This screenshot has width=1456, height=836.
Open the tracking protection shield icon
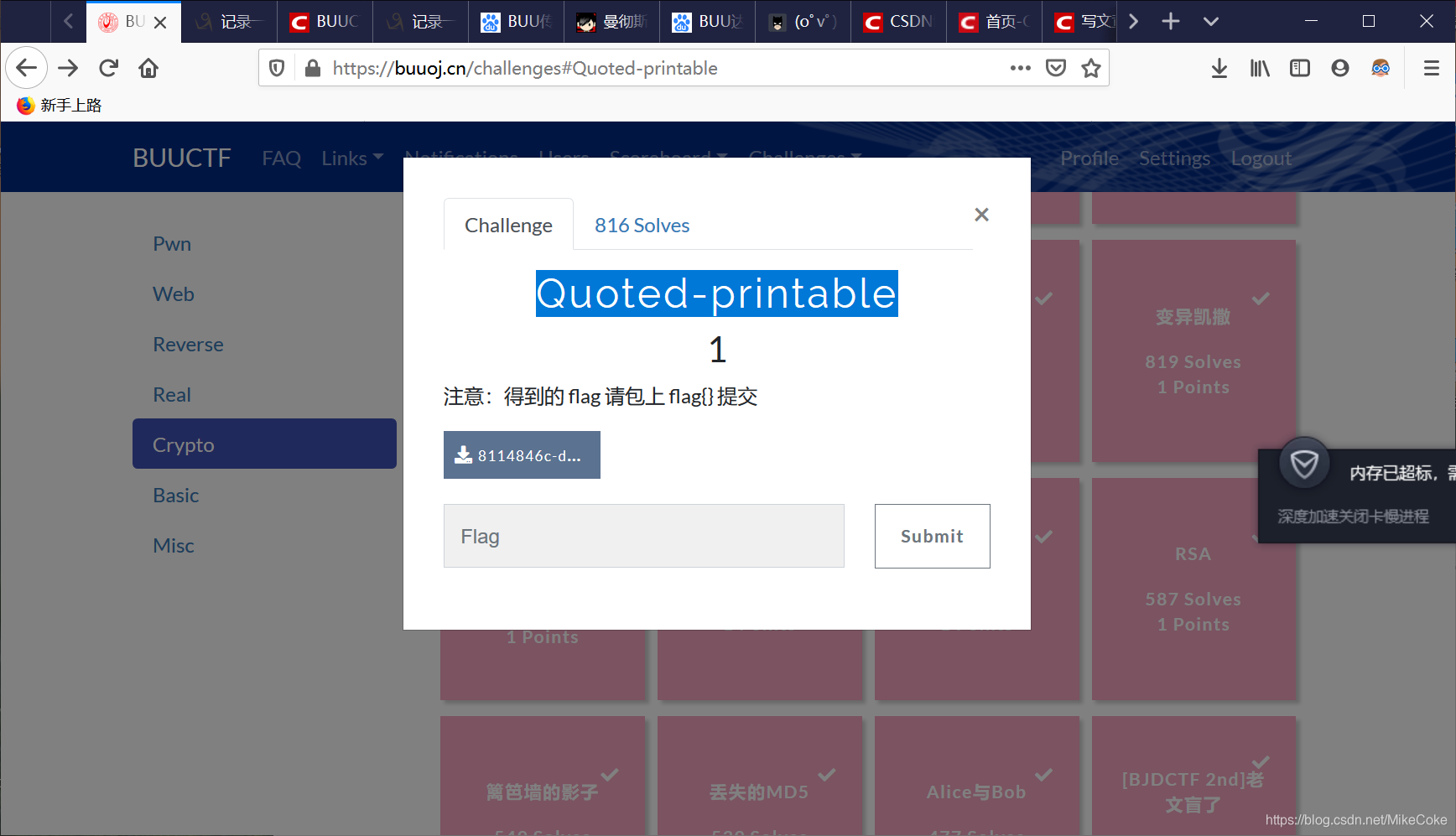(x=277, y=68)
